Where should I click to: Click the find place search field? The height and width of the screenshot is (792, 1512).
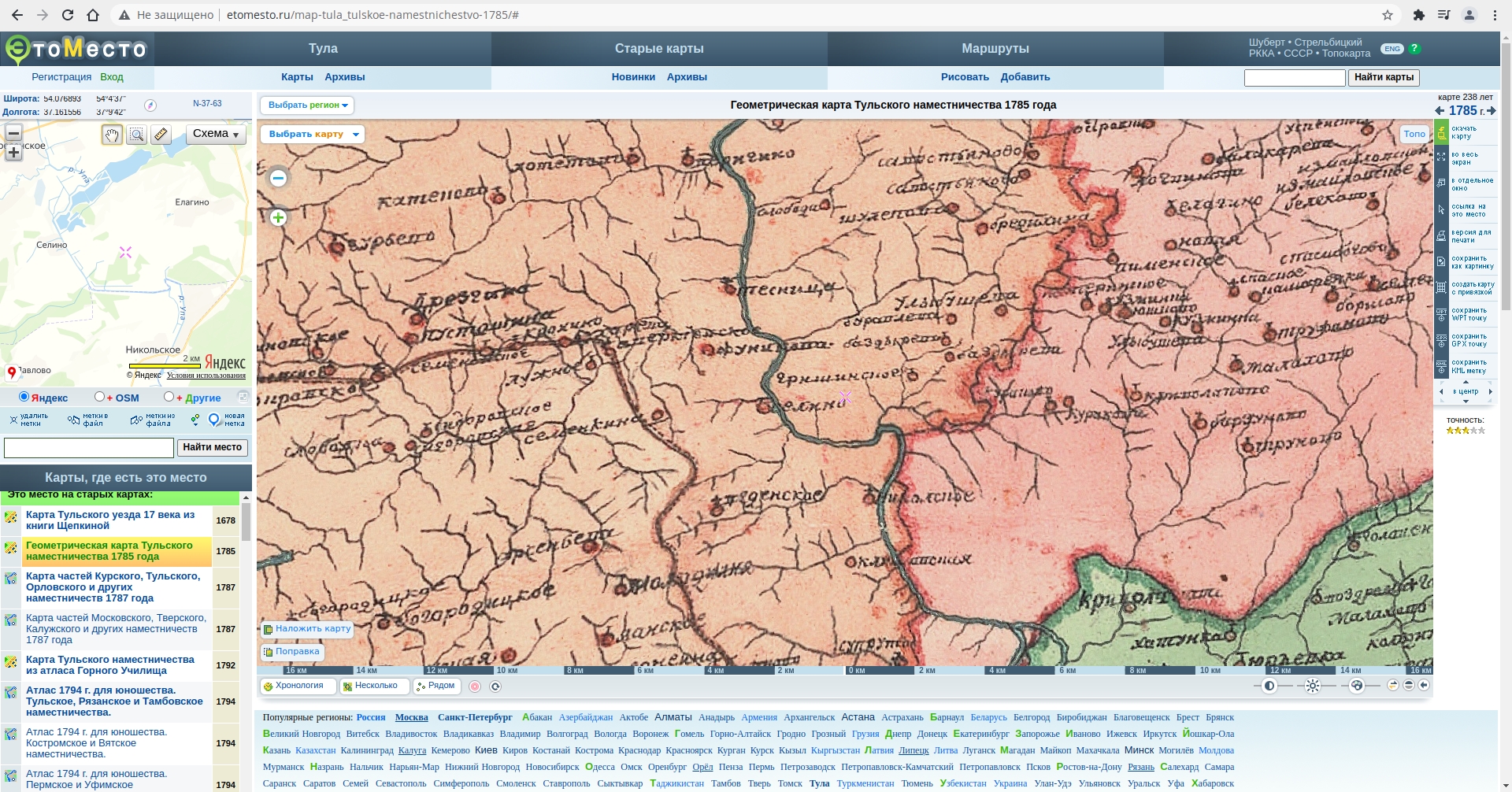89,448
